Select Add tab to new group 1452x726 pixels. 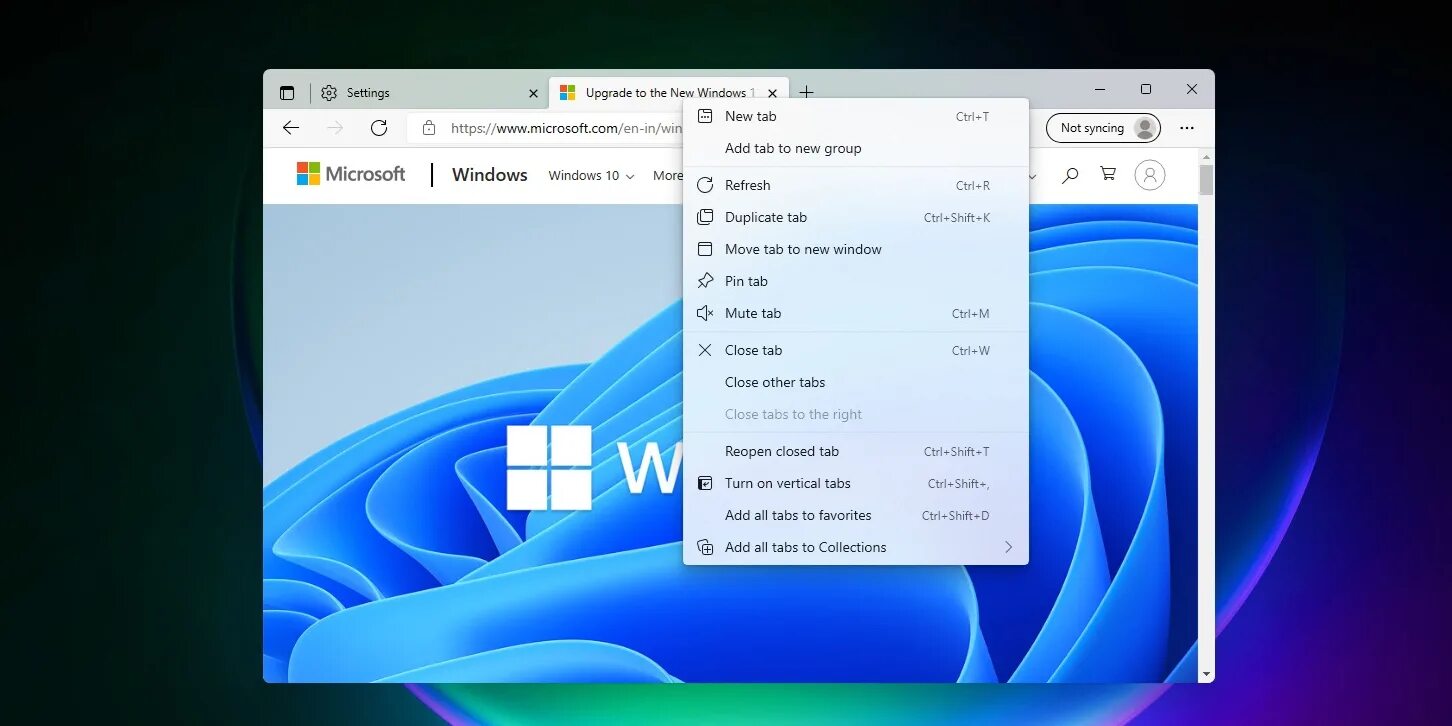[856, 149]
